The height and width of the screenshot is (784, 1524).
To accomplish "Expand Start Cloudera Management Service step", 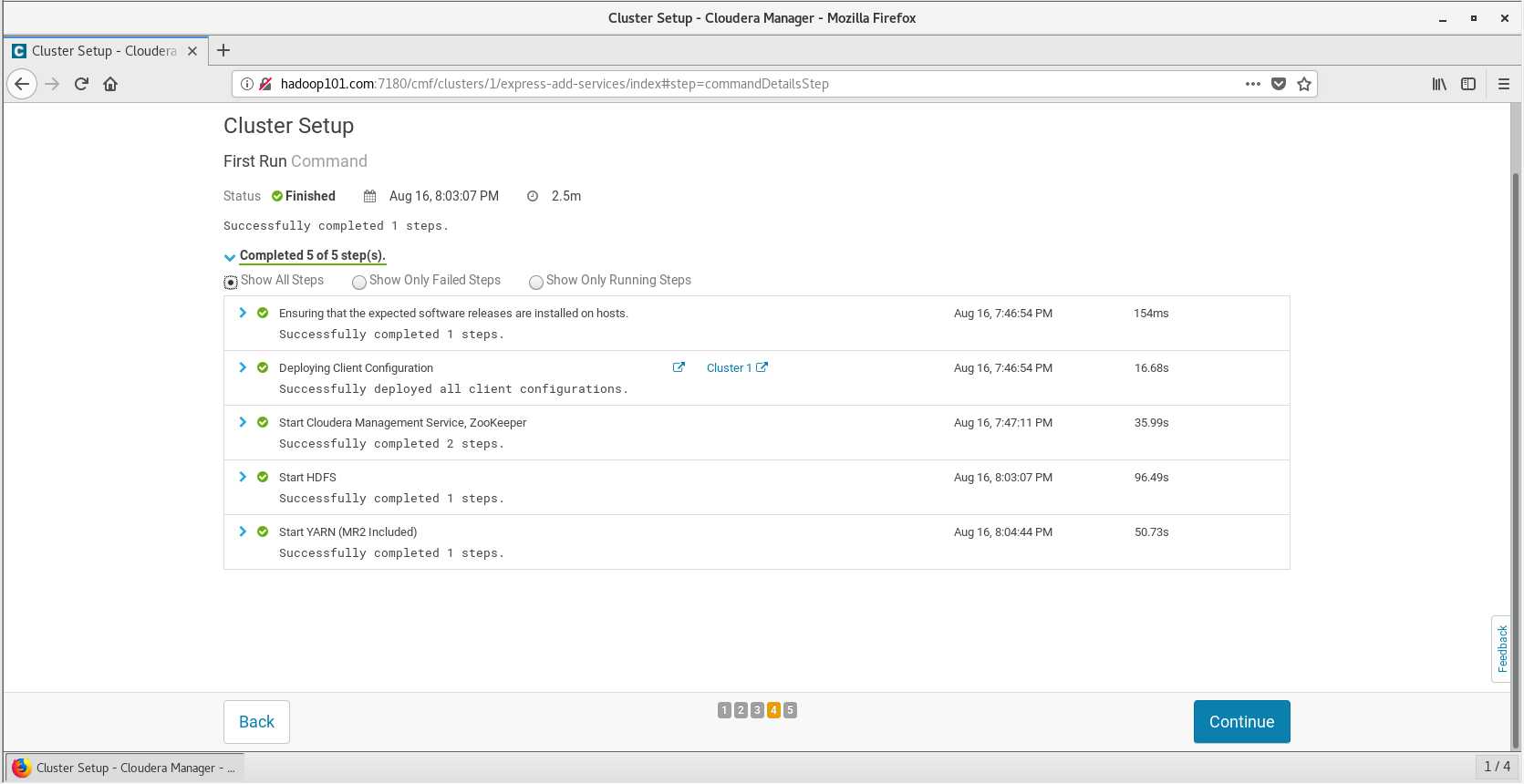I will tap(243, 422).
